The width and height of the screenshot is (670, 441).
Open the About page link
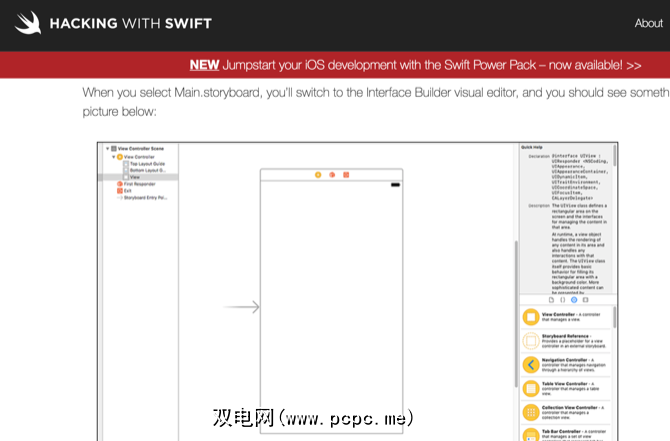tap(648, 23)
